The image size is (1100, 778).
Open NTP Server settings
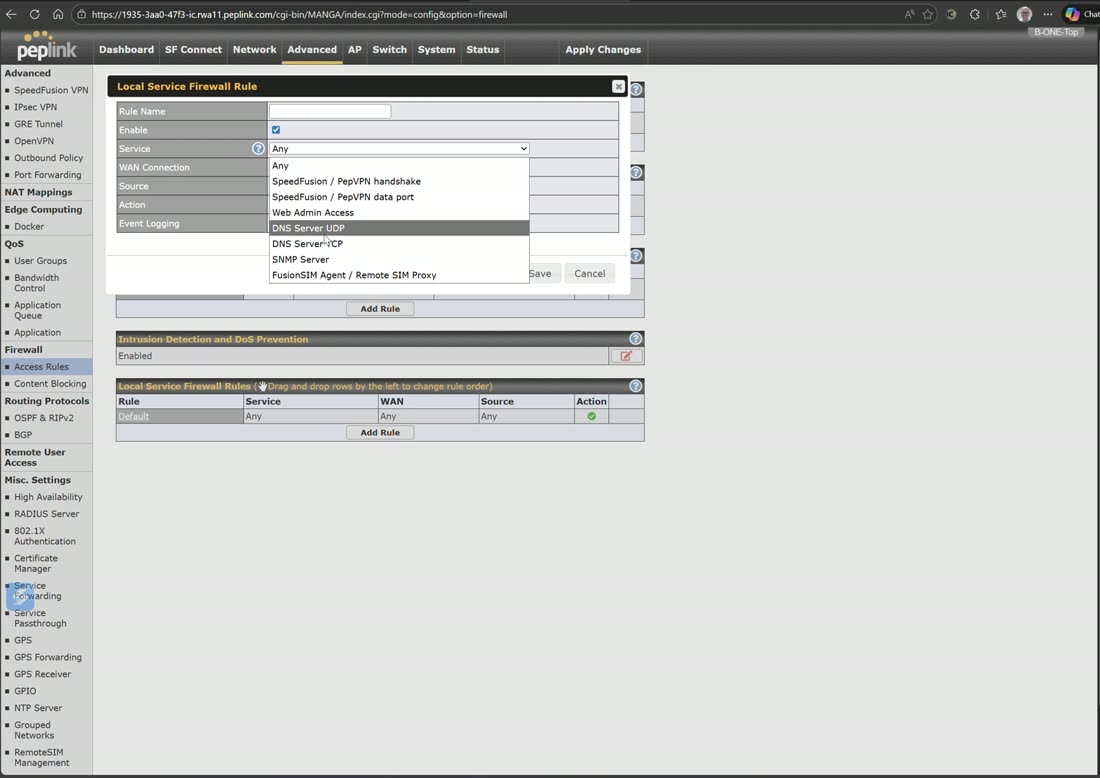point(38,709)
